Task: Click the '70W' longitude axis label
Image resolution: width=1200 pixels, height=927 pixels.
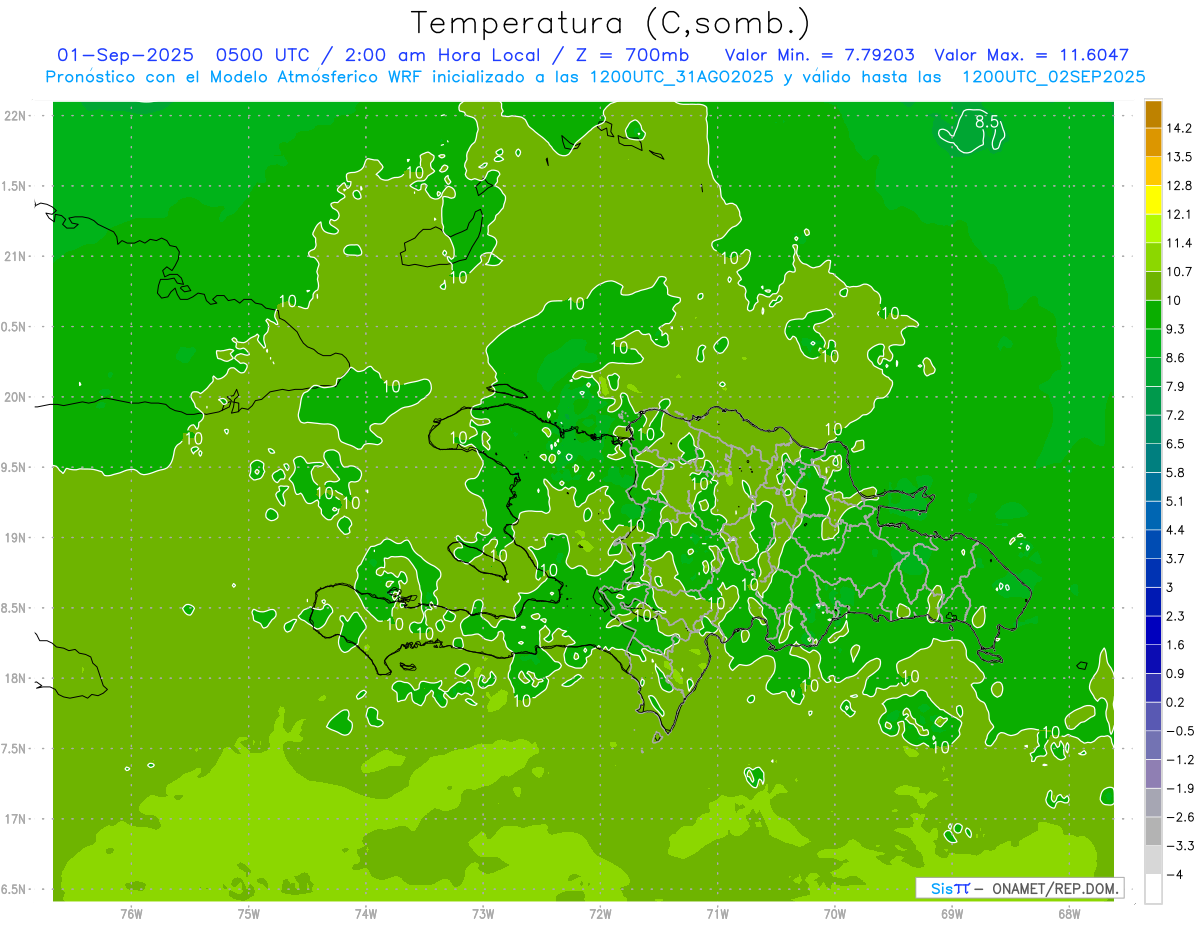Action: 835,914
